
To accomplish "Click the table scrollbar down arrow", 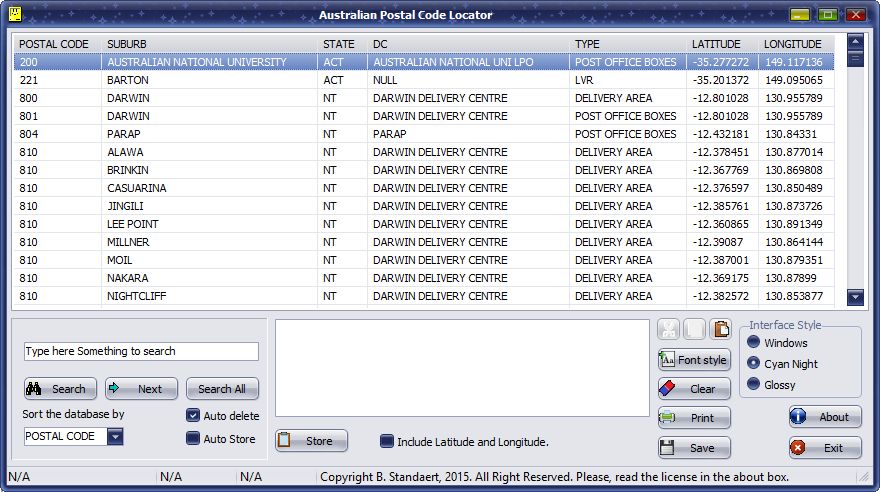I will [x=855, y=297].
